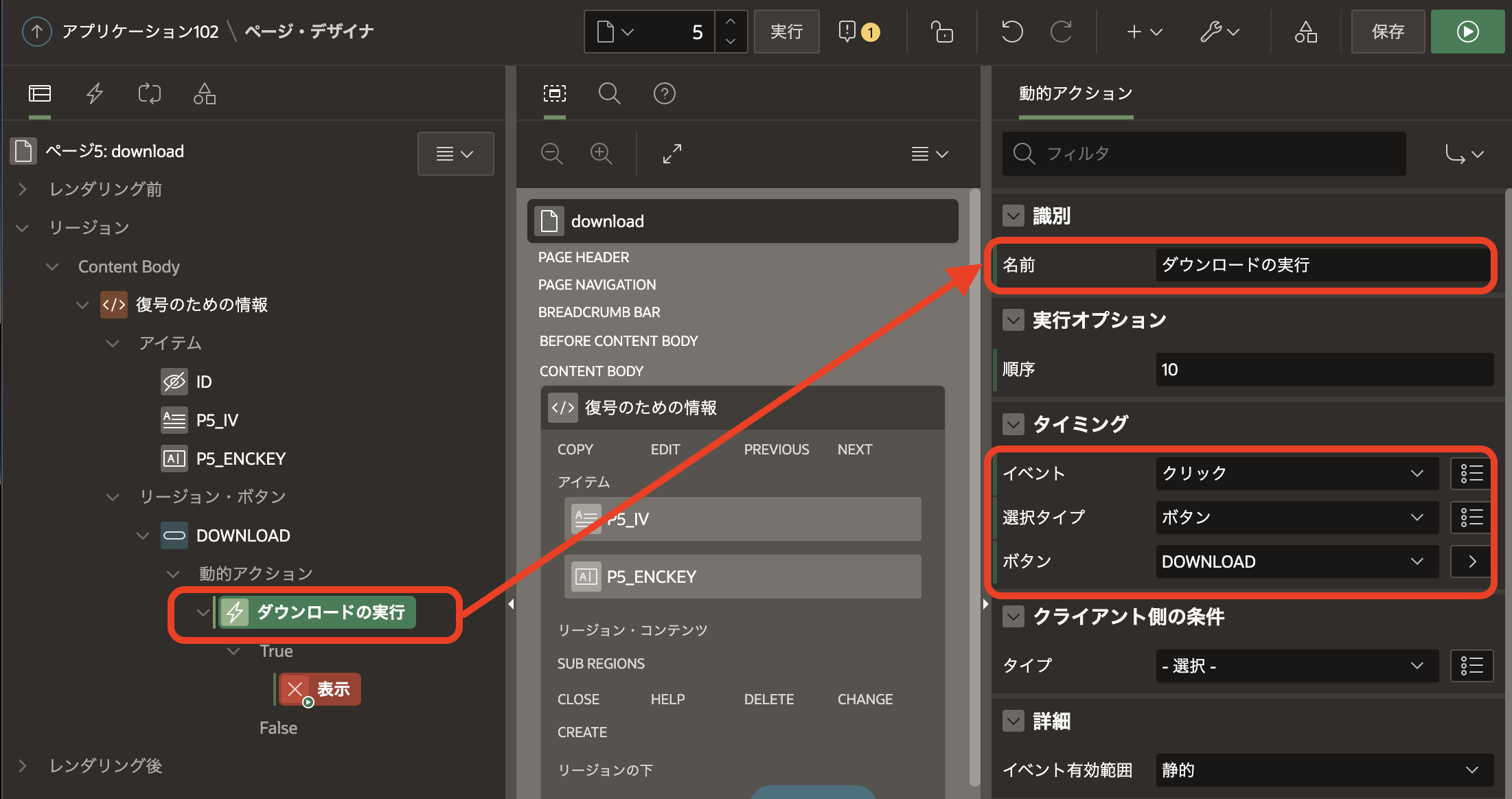The width and height of the screenshot is (1512, 799).
Task: Select the red 表示 action node
Action: coord(320,689)
